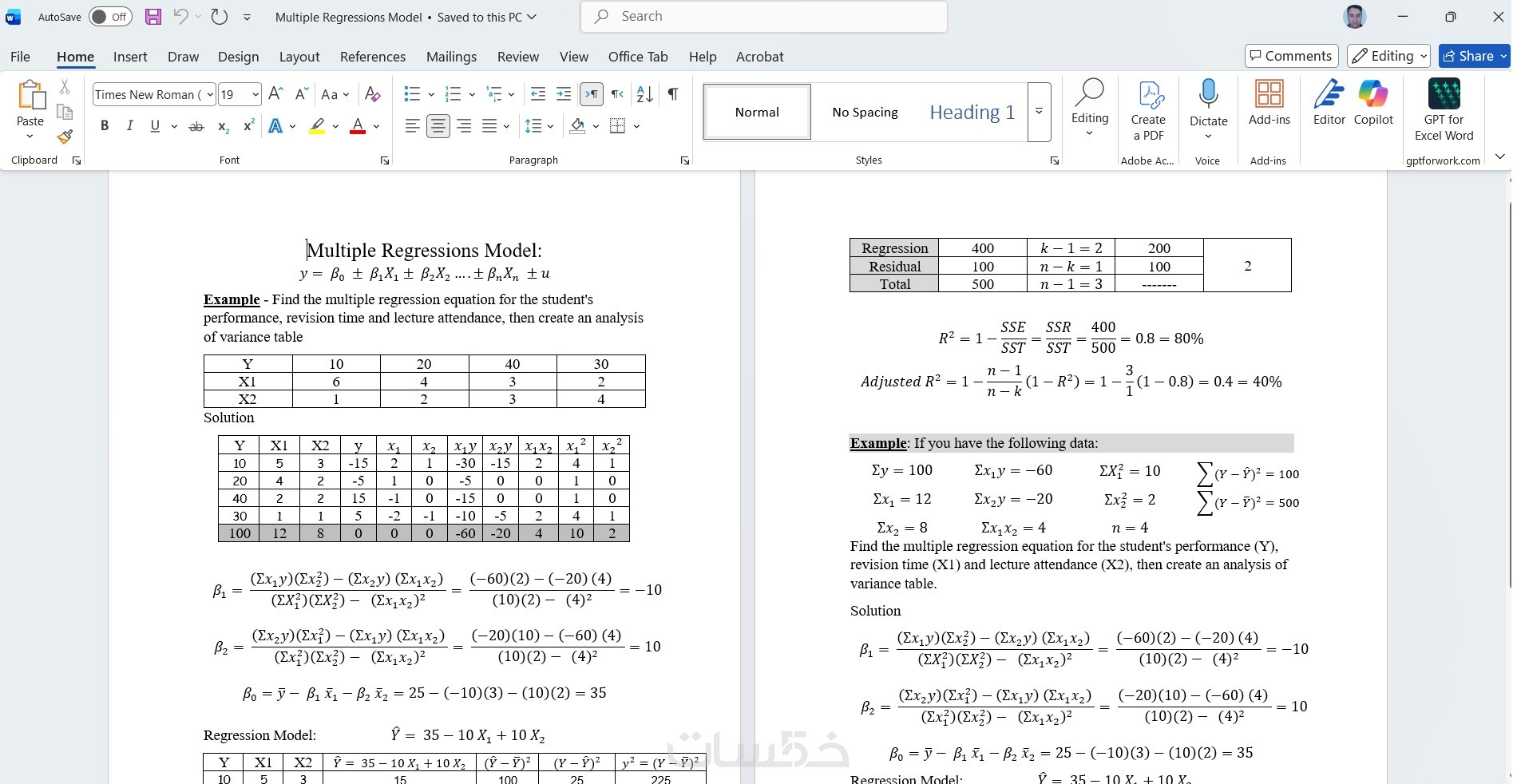This screenshot has height=784, width=1517.
Task: Switch to the Insert tab
Action: pos(130,57)
